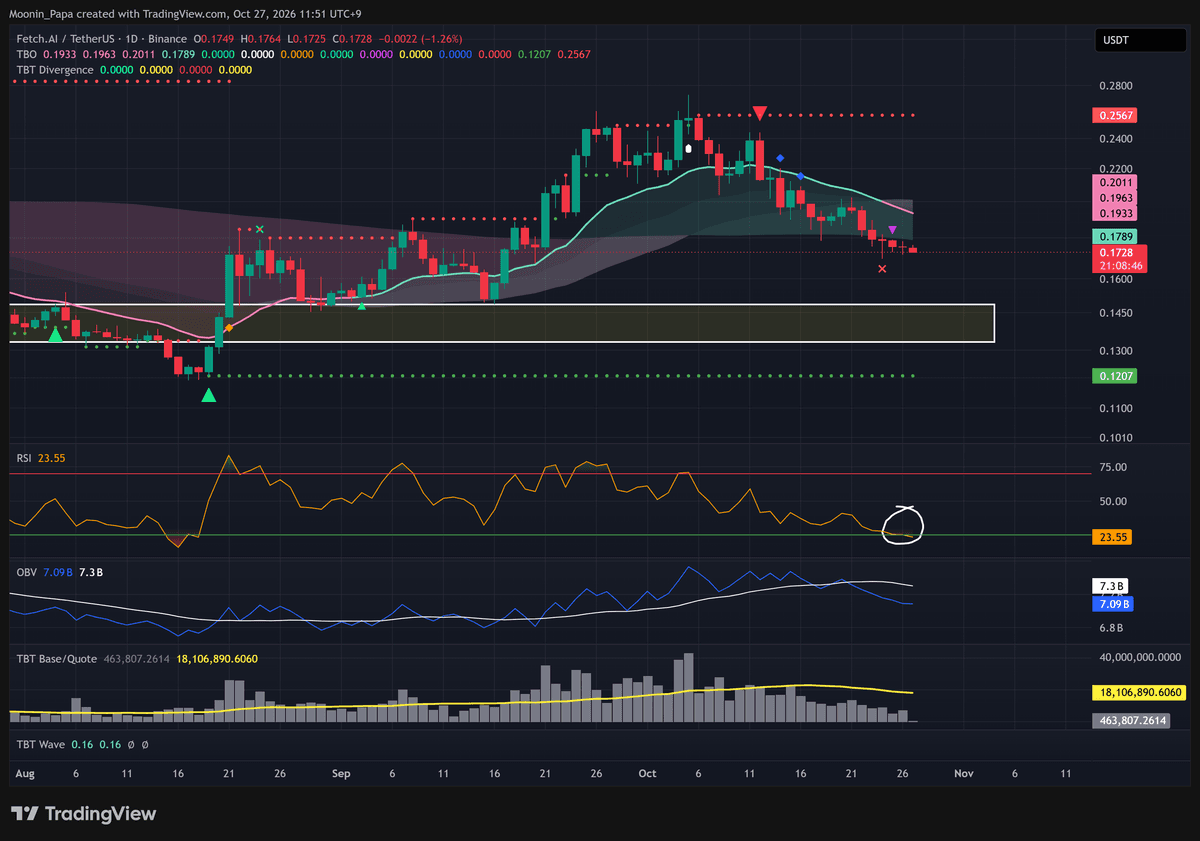Click the Sep label on the time axis

coord(341,774)
